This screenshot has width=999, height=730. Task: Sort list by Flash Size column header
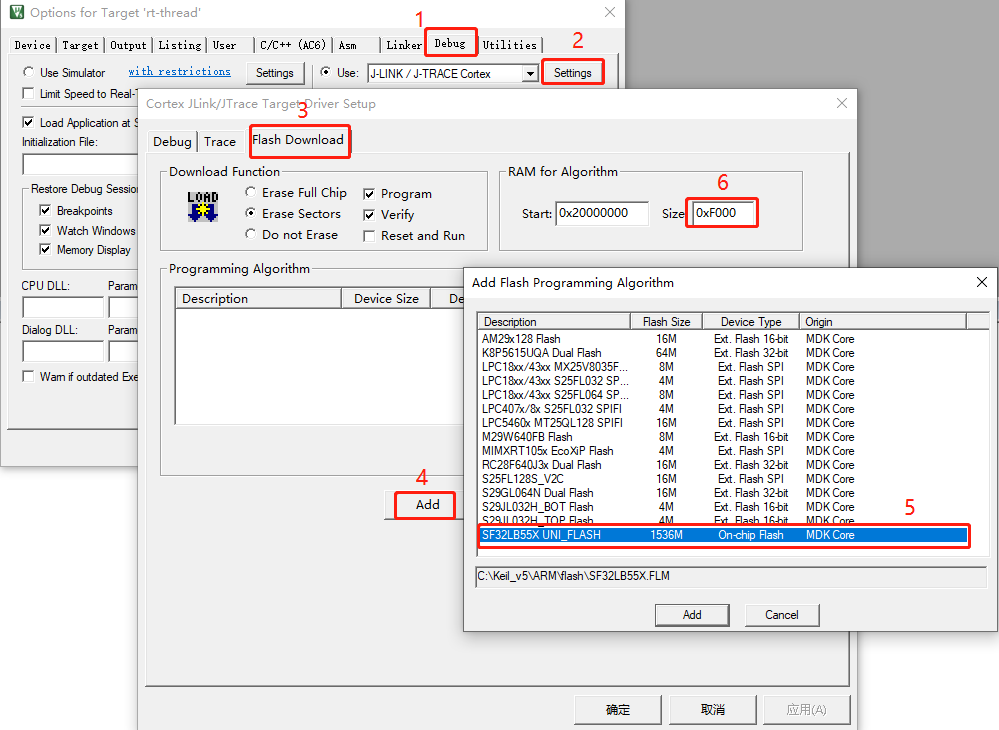(666, 322)
